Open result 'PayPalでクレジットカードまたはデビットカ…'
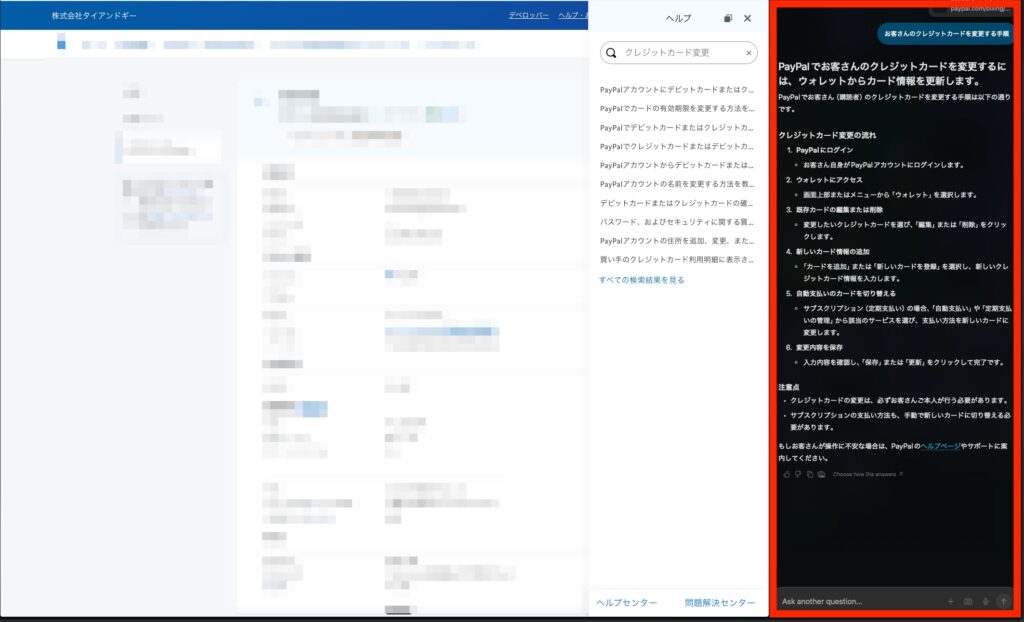This screenshot has width=1024, height=622. pos(677,146)
